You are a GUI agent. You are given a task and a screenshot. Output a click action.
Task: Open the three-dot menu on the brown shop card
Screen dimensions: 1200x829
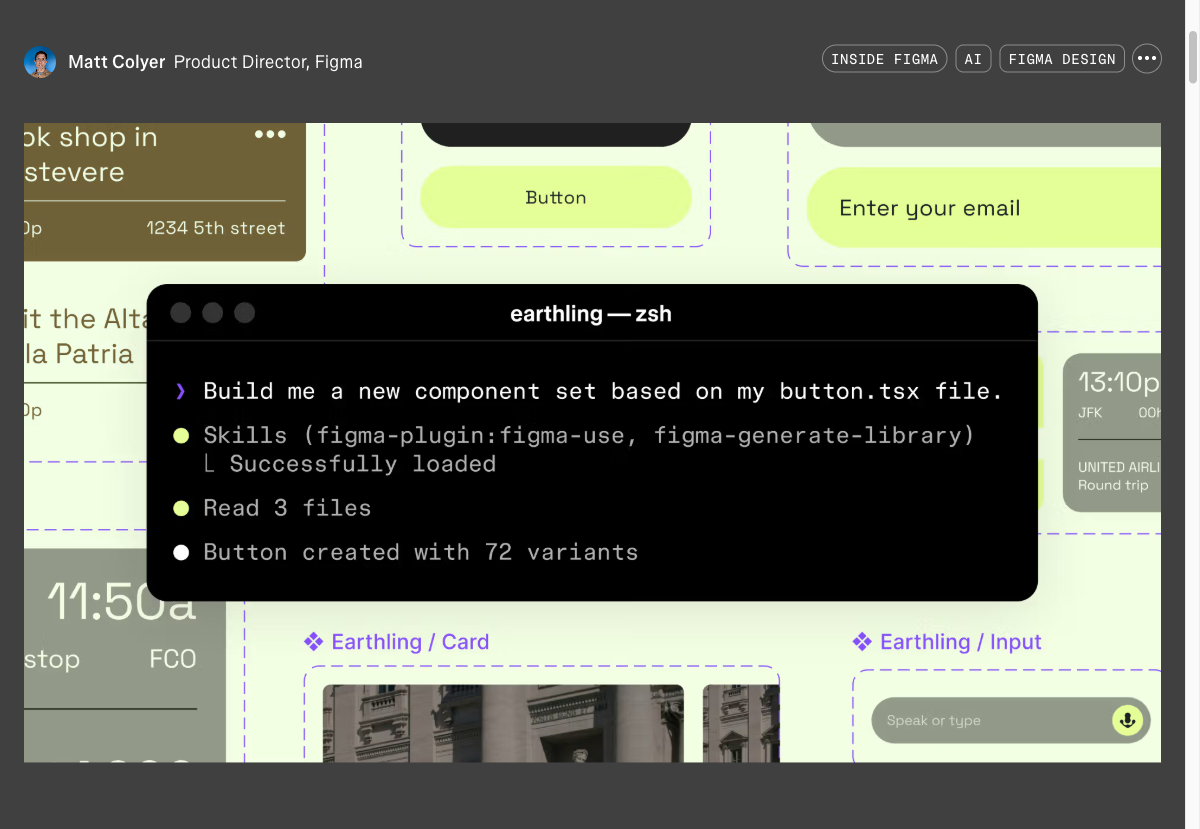tap(270, 135)
